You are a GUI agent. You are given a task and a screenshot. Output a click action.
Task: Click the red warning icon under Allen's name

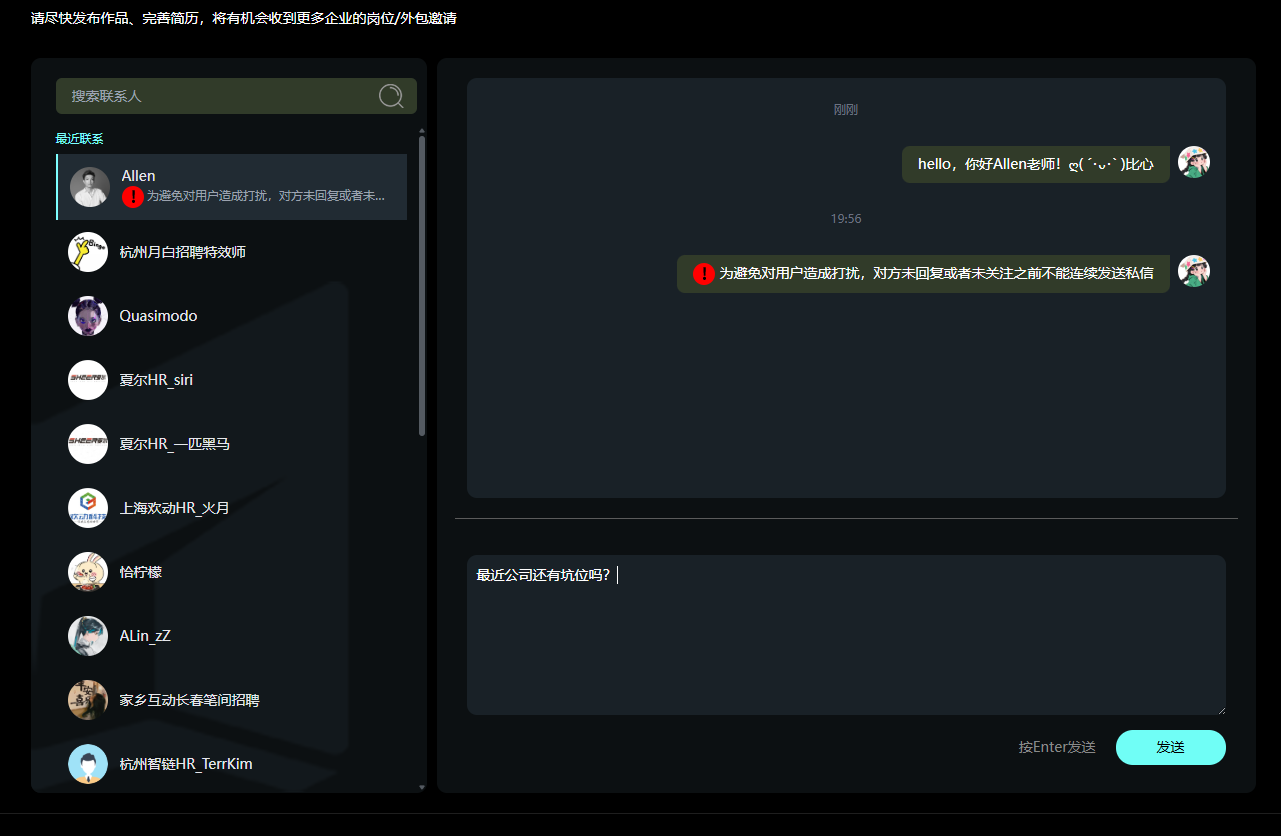click(133, 197)
